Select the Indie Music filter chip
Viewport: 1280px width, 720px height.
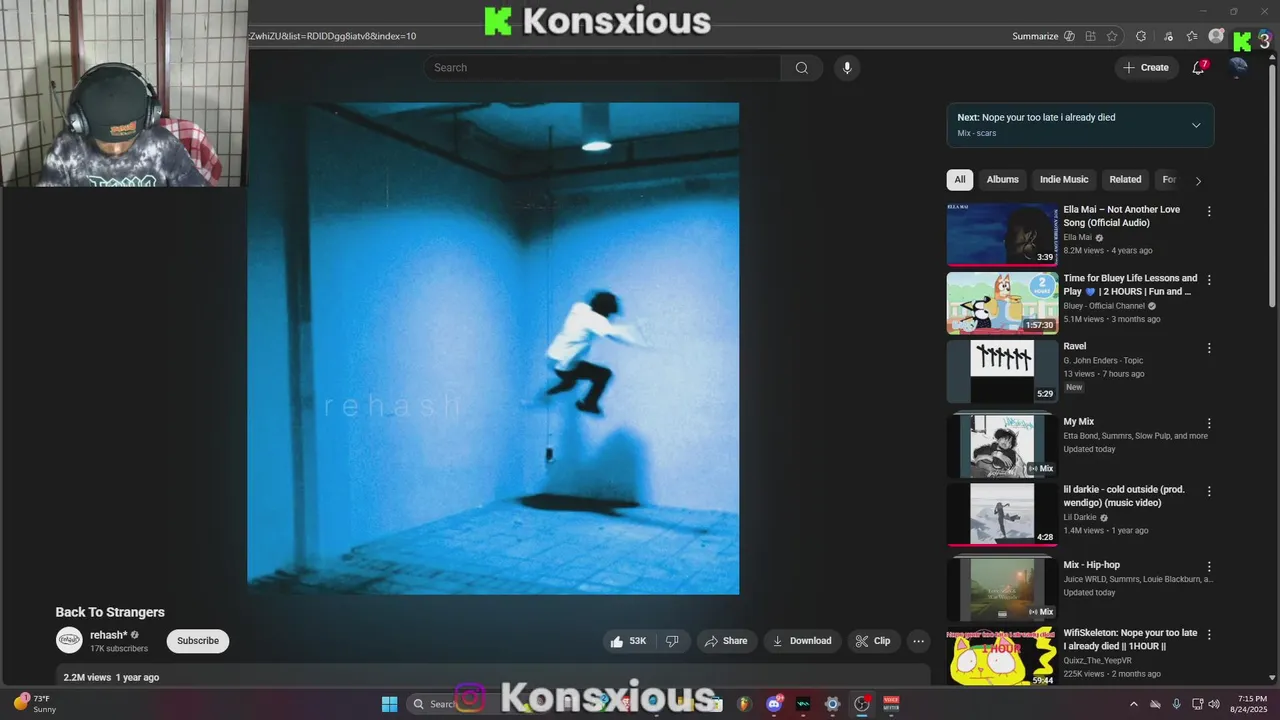(1064, 180)
